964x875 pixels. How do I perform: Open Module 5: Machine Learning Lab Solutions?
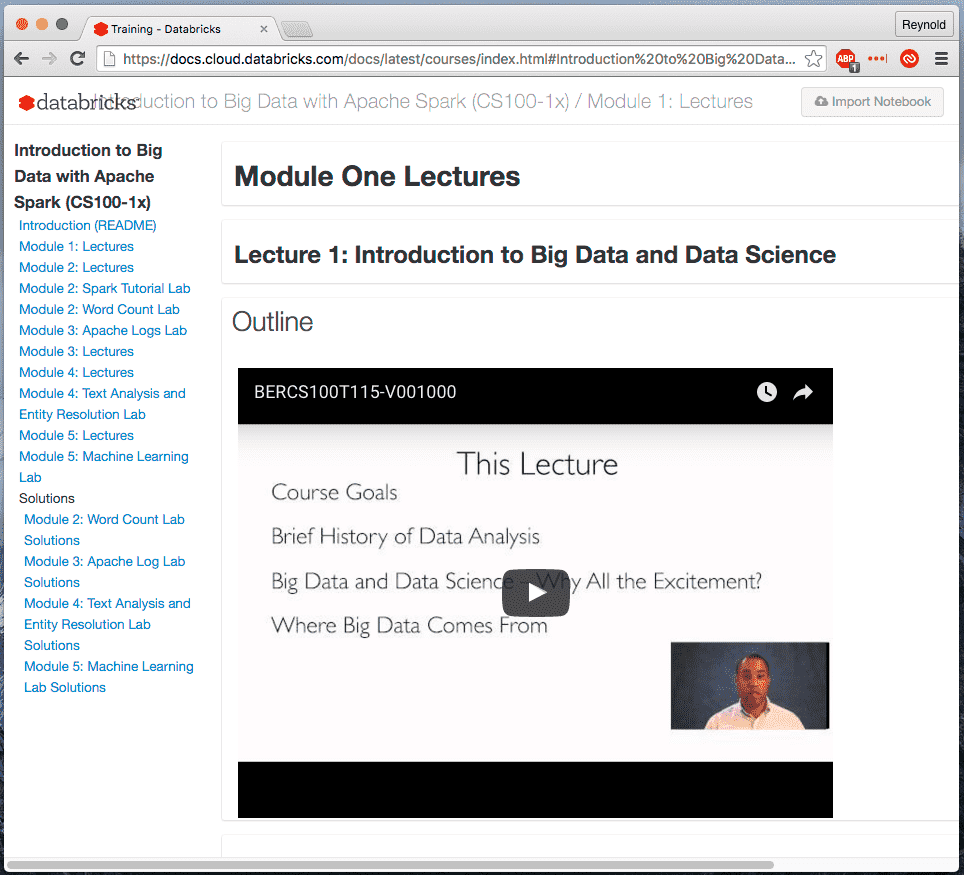pos(108,677)
